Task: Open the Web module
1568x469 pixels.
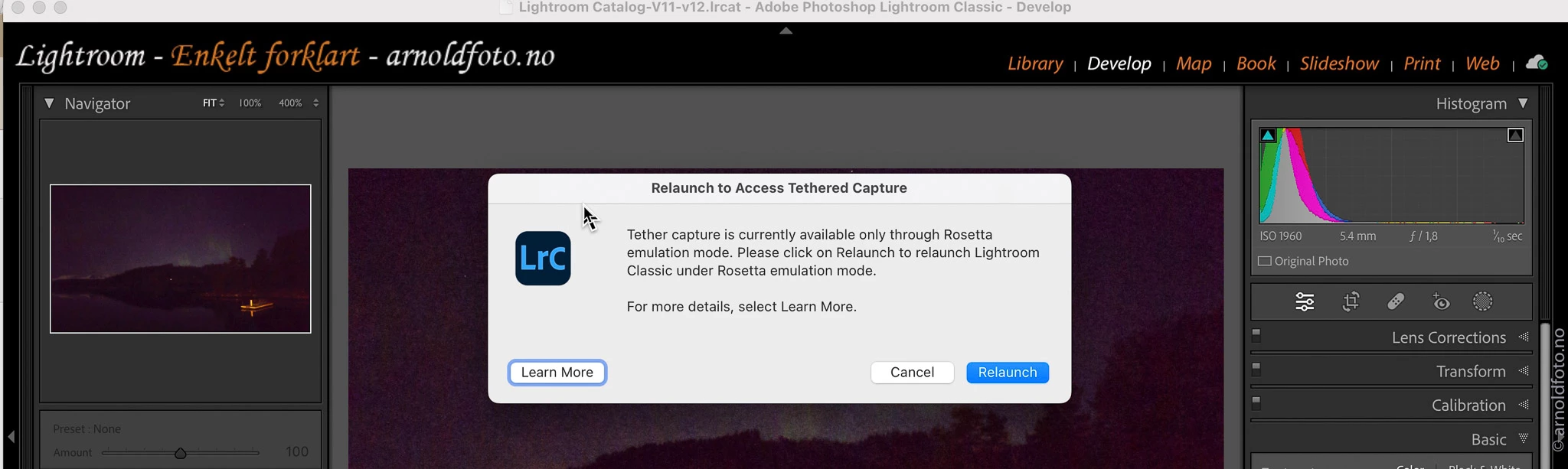Action: (x=1482, y=64)
